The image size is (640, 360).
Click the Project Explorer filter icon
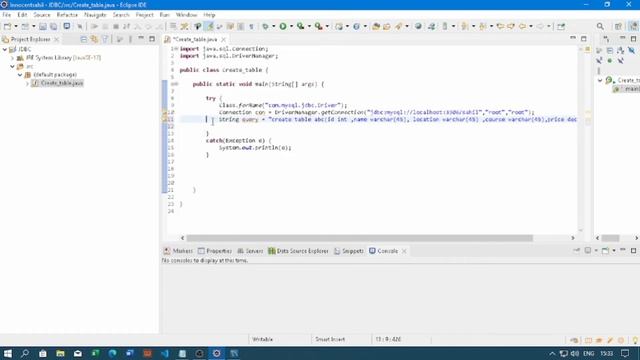point(105,39)
